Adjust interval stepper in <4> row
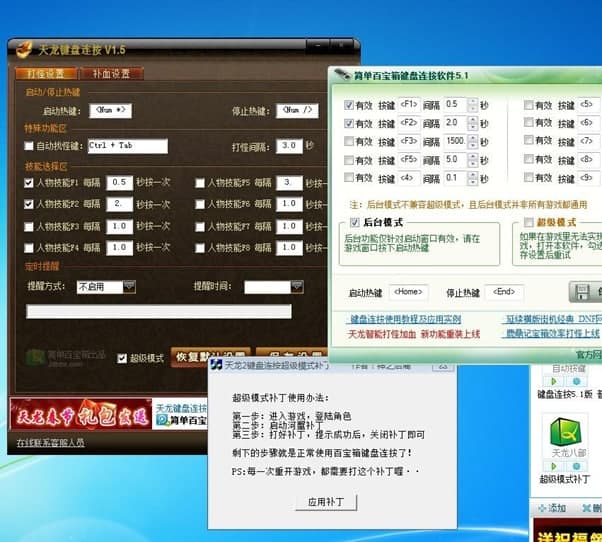Screen dimensions: 602x542 pyautogui.click(x=473, y=178)
